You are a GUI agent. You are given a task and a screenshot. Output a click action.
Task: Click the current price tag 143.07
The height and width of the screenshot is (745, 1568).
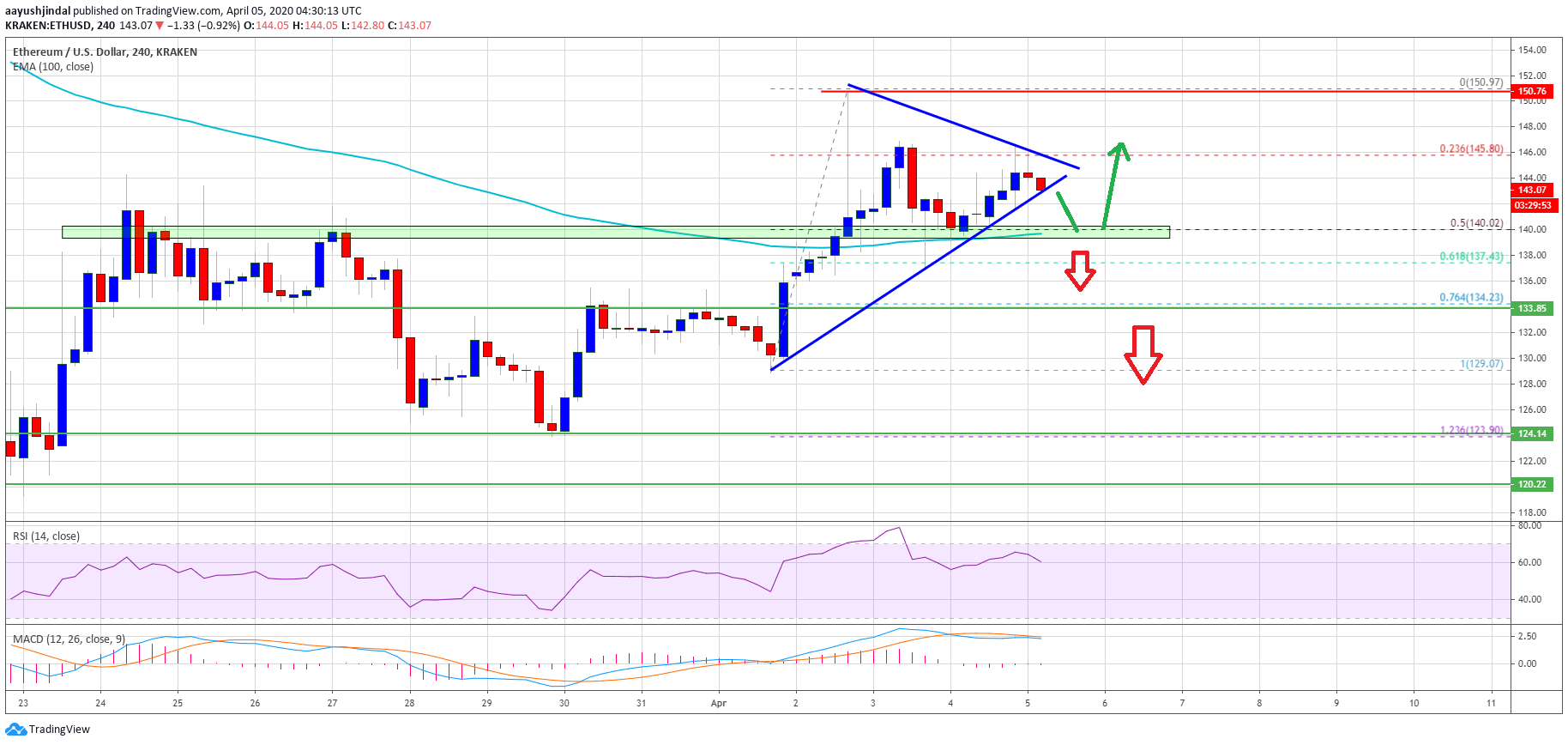pos(1532,191)
